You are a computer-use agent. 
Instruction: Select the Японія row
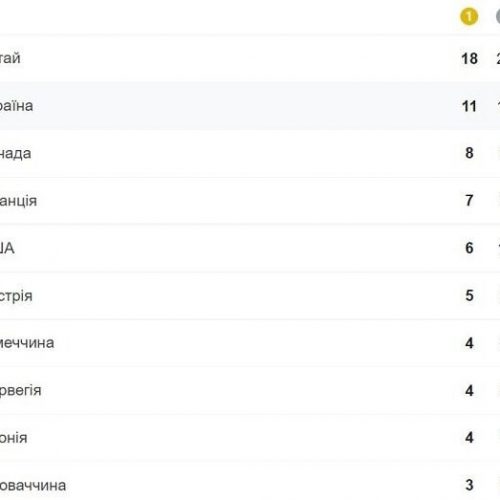click(x=250, y=438)
